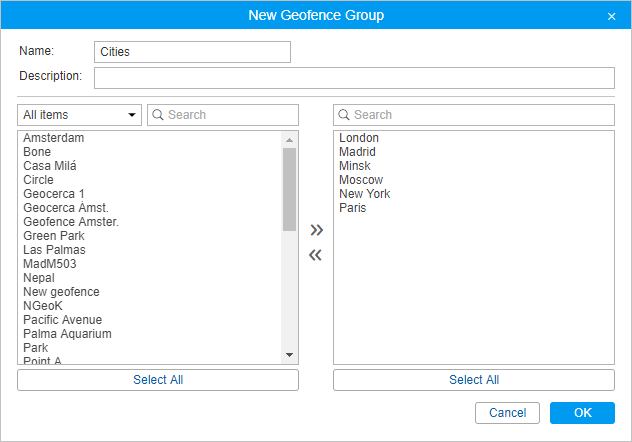Select Palma Aquarium in the left list
Screen dimensions: 632x442
coord(67,334)
